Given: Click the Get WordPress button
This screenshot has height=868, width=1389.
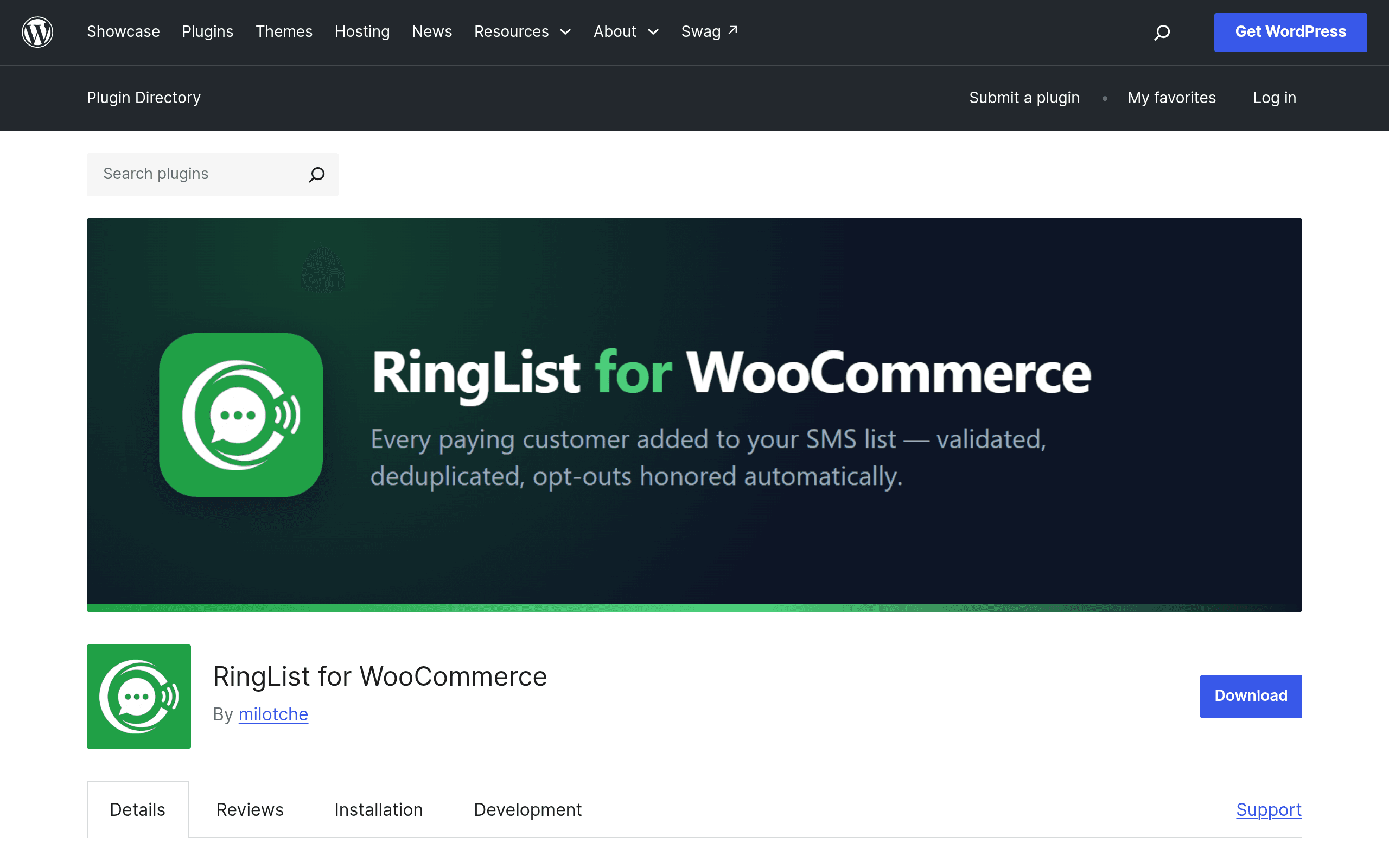Looking at the screenshot, I should 1290,32.
